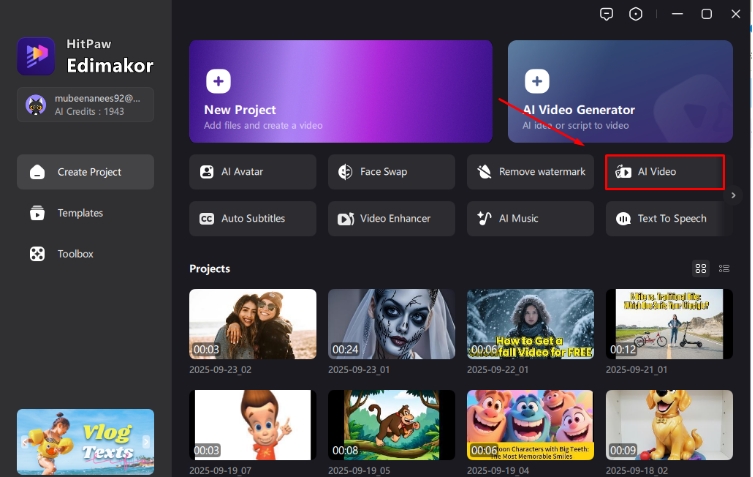Minimize the Edimakor window
The width and height of the screenshot is (753, 477).
coord(677,14)
